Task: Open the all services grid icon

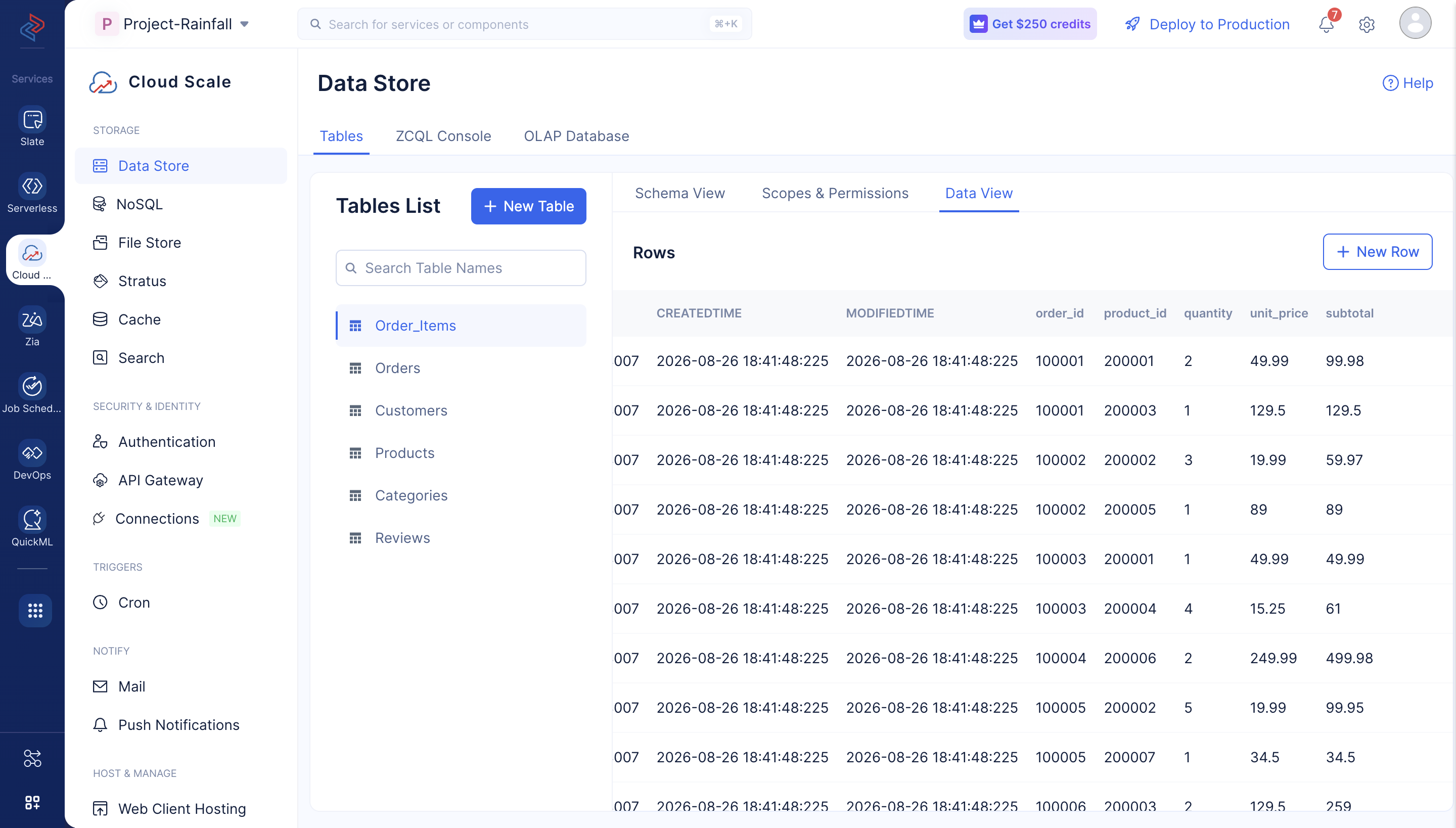Action: [35, 610]
